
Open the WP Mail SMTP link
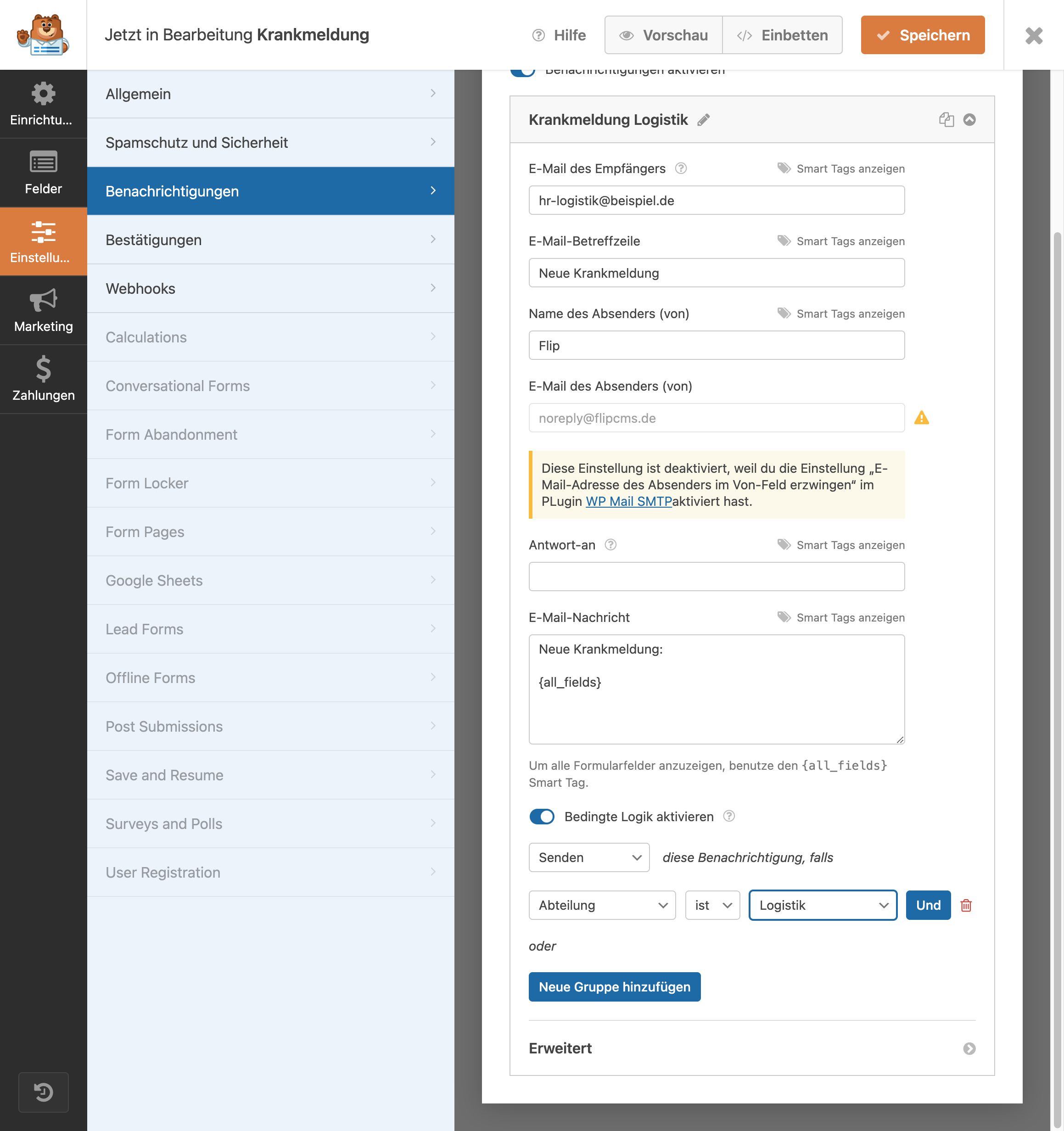point(629,501)
